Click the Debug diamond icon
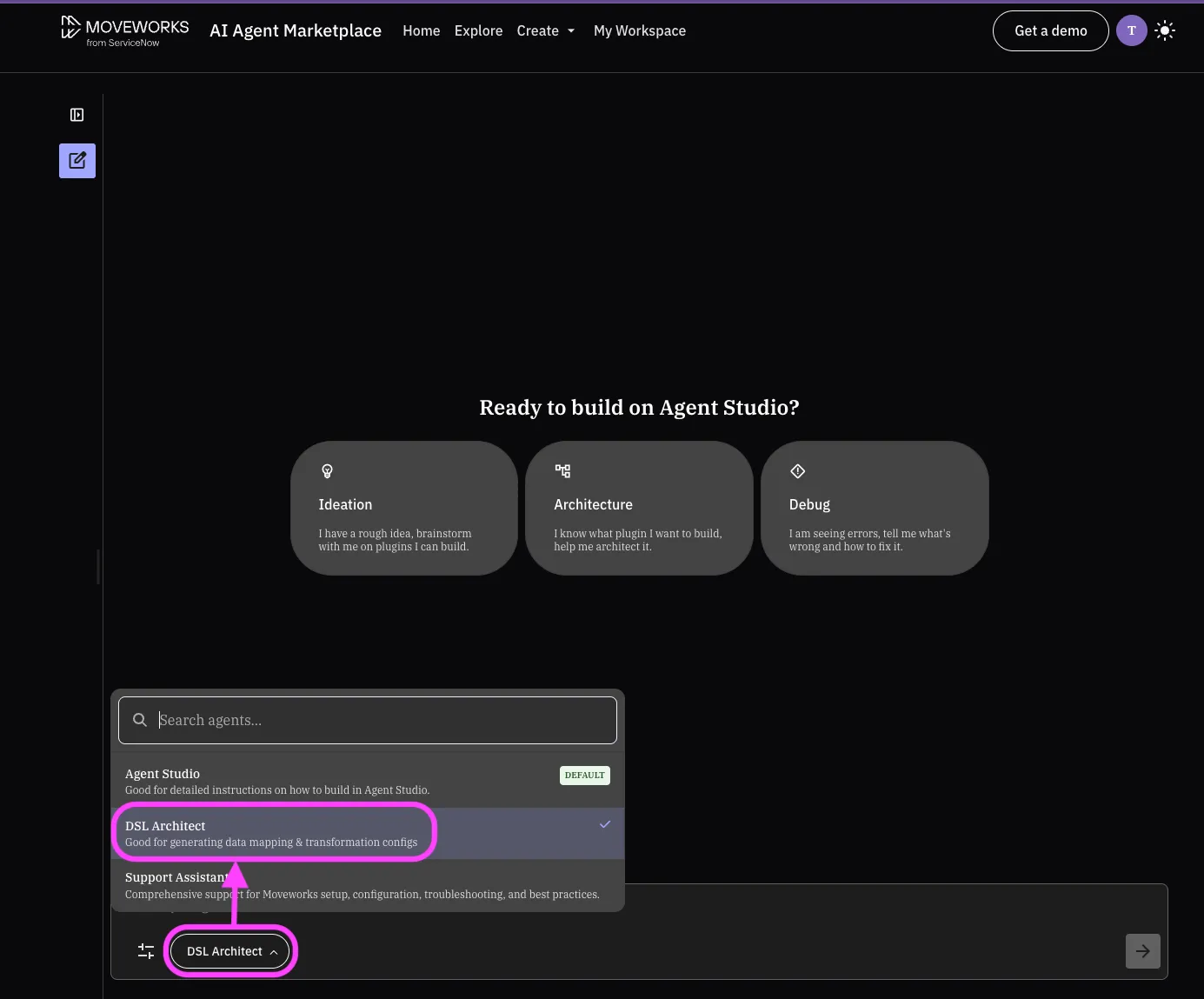 [x=798, y=471]
